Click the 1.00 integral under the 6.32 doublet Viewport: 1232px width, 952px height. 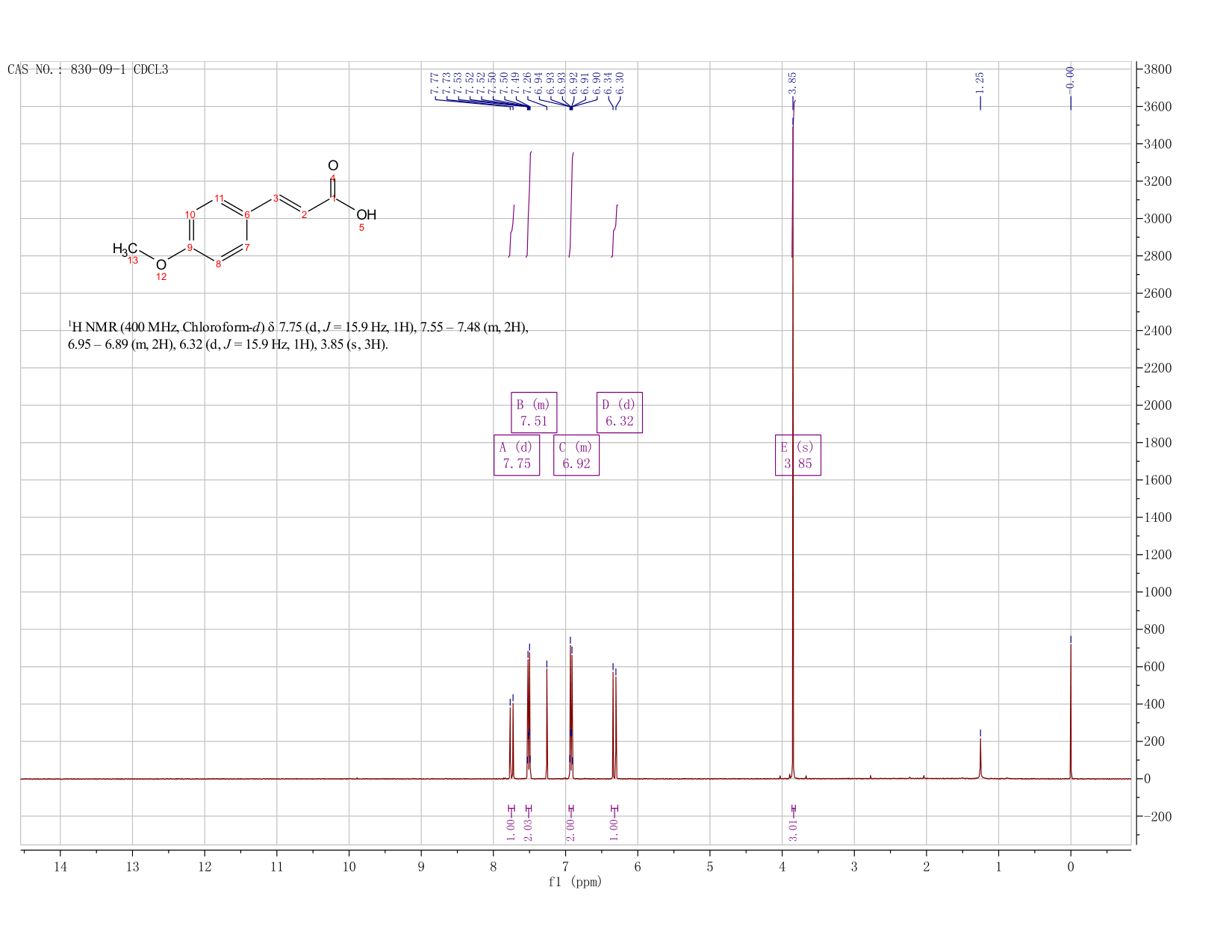614,830
